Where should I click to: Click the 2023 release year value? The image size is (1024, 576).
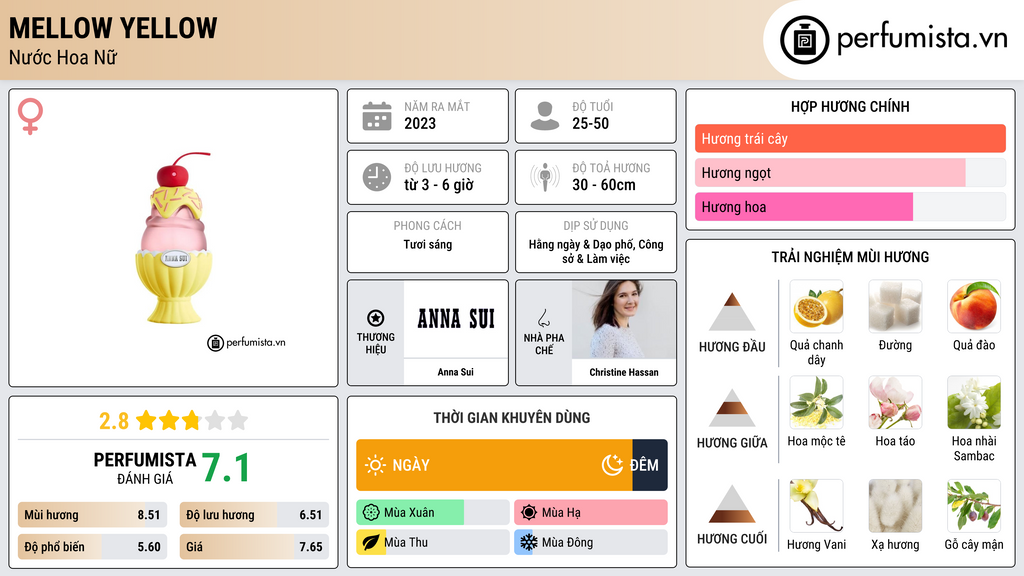[420, 123]
